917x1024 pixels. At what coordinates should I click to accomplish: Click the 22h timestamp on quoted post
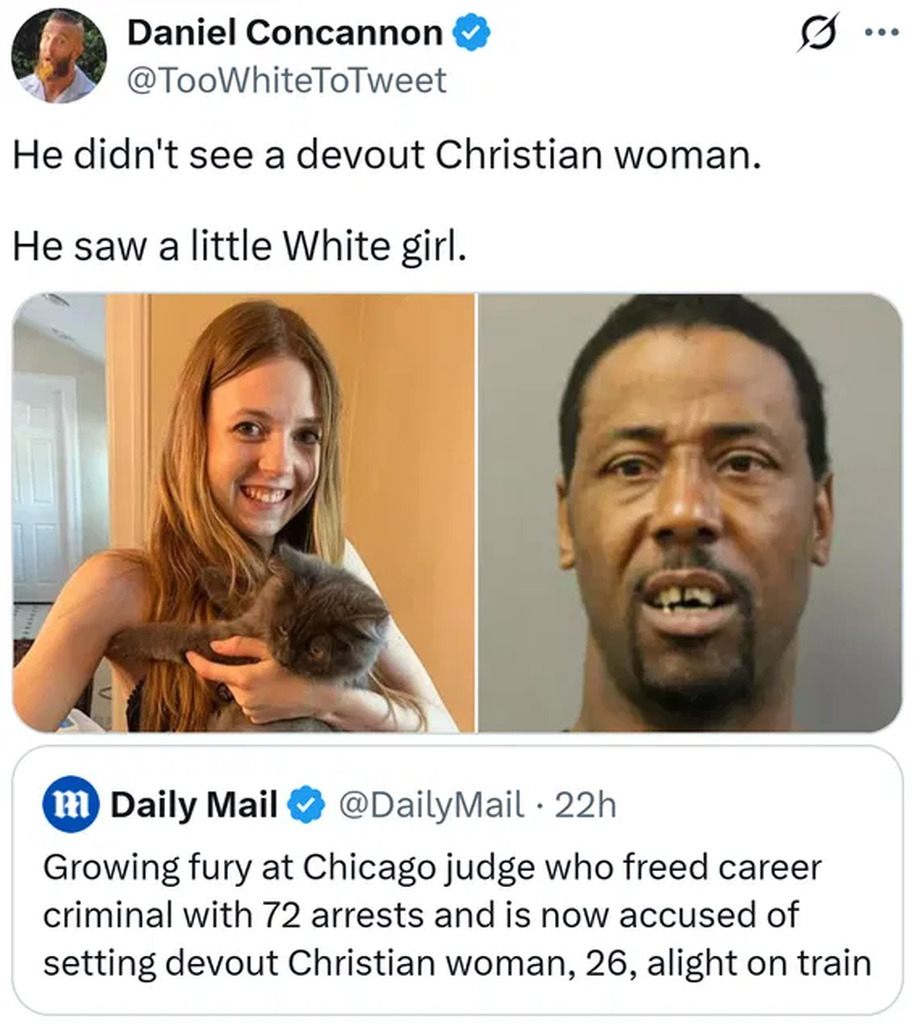pos(585,804)
